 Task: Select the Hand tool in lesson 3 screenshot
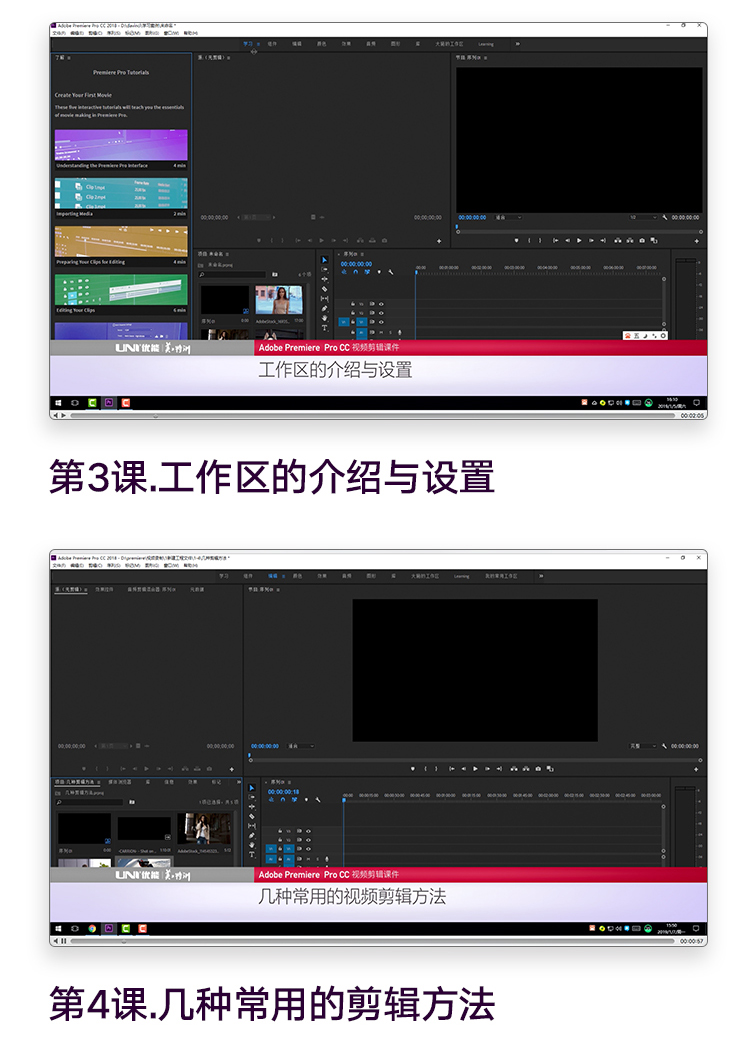pos(325,318)
